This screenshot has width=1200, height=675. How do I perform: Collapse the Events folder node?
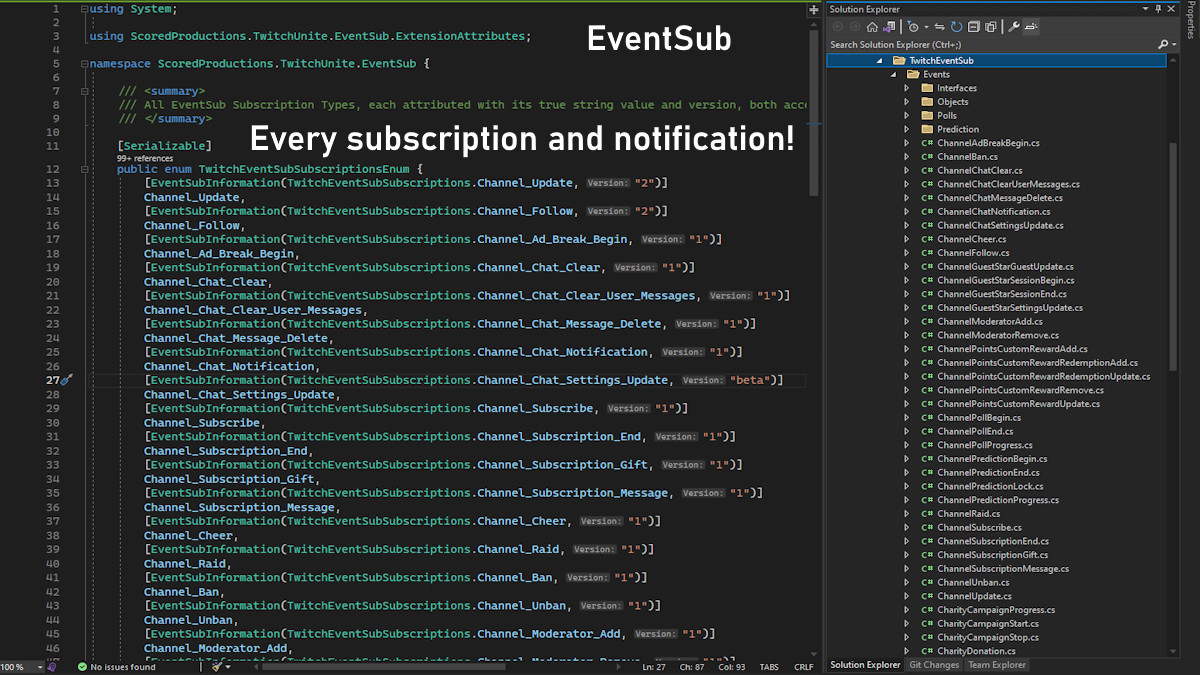pyautogui.click(x=893, y=75)
